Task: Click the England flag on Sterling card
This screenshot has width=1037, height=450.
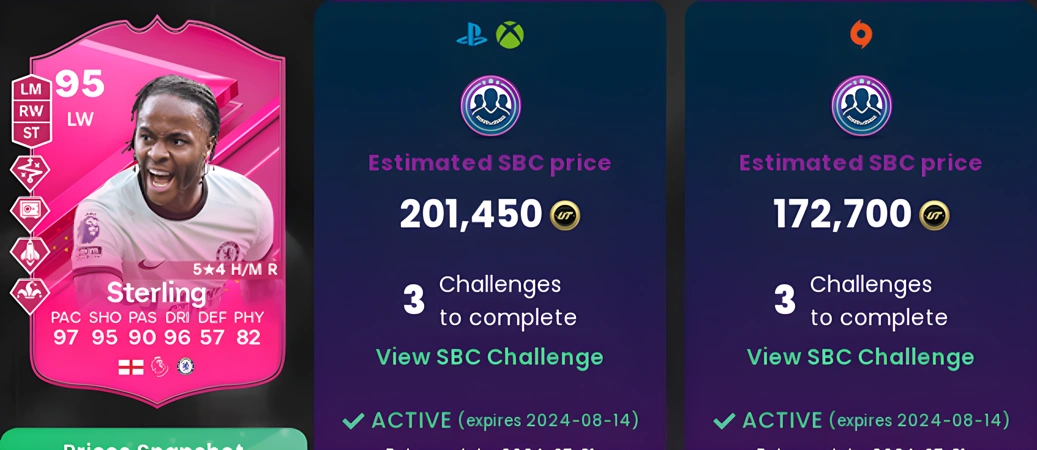Action: 131,367
